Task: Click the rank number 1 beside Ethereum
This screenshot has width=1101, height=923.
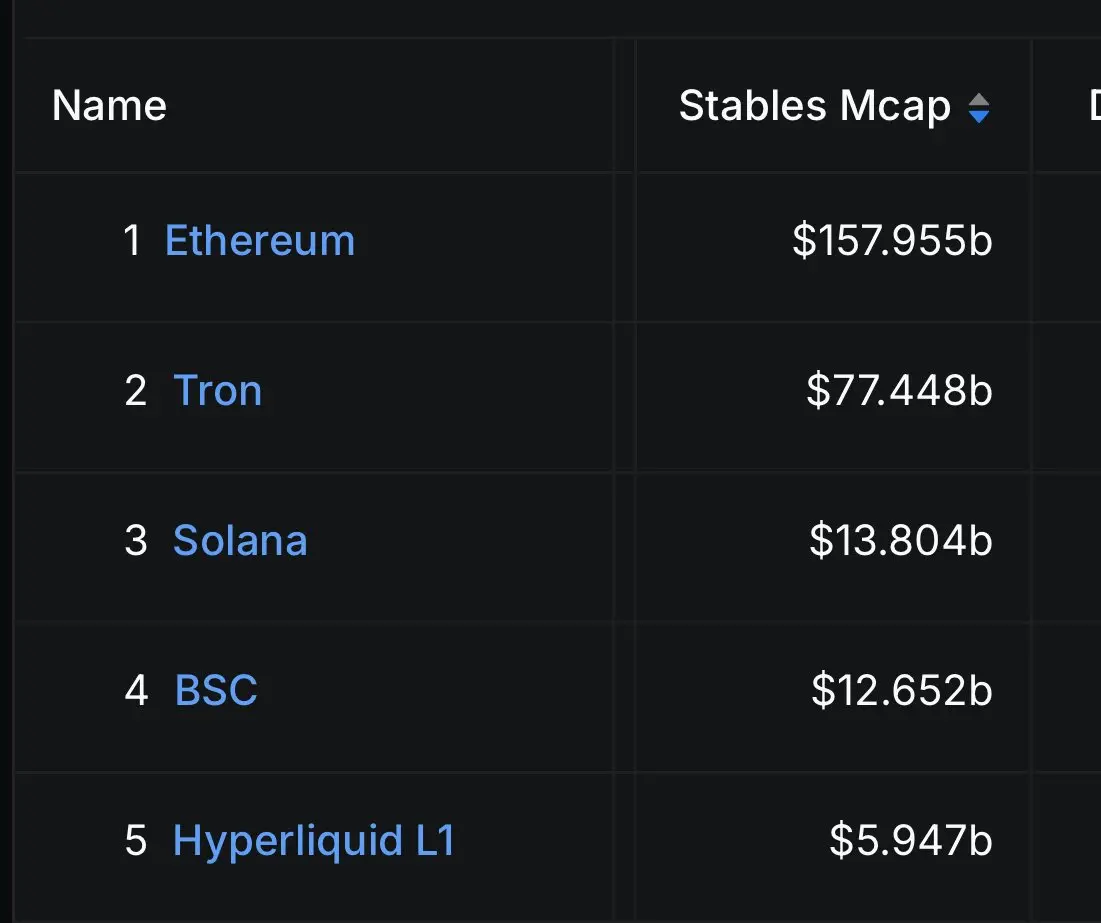Action: (132, 240)
